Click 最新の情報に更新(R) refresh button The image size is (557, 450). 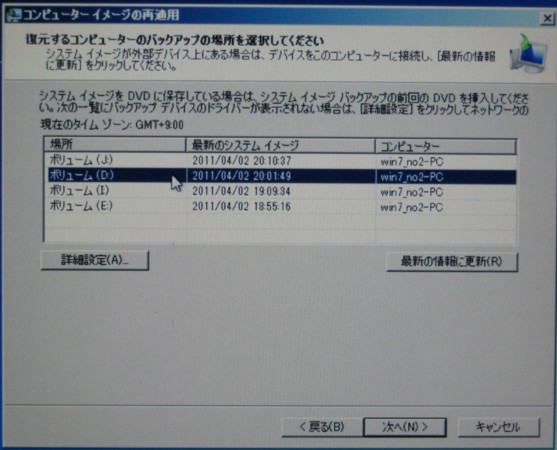(452, 262)
